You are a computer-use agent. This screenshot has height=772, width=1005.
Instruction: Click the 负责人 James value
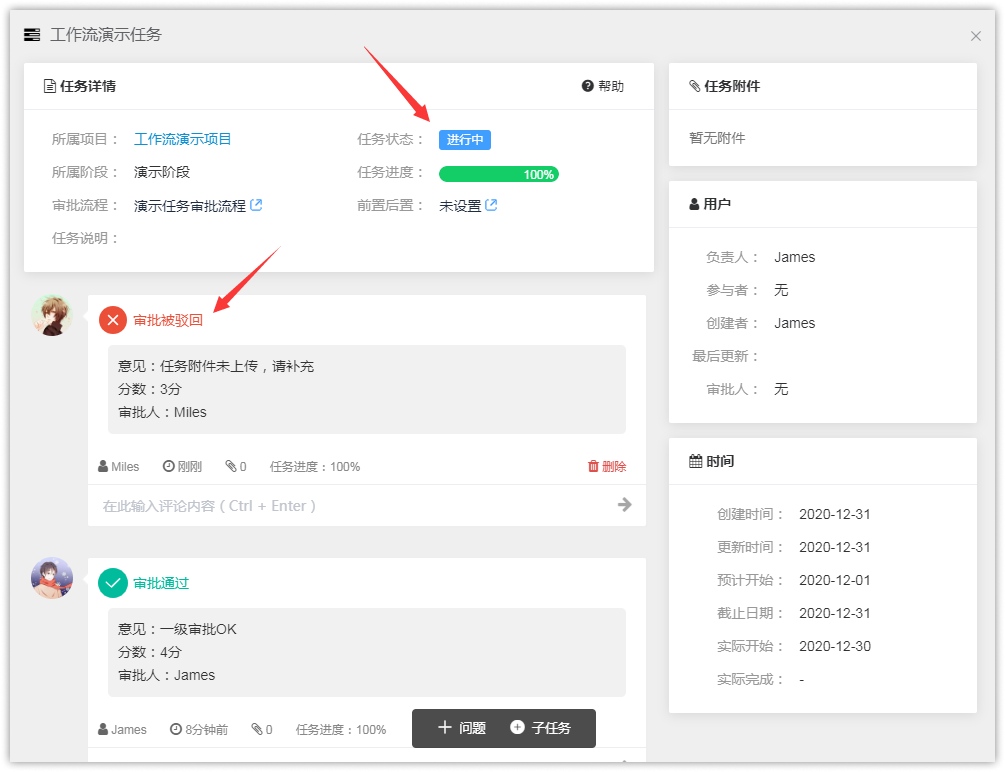click(x=794, y=257)
